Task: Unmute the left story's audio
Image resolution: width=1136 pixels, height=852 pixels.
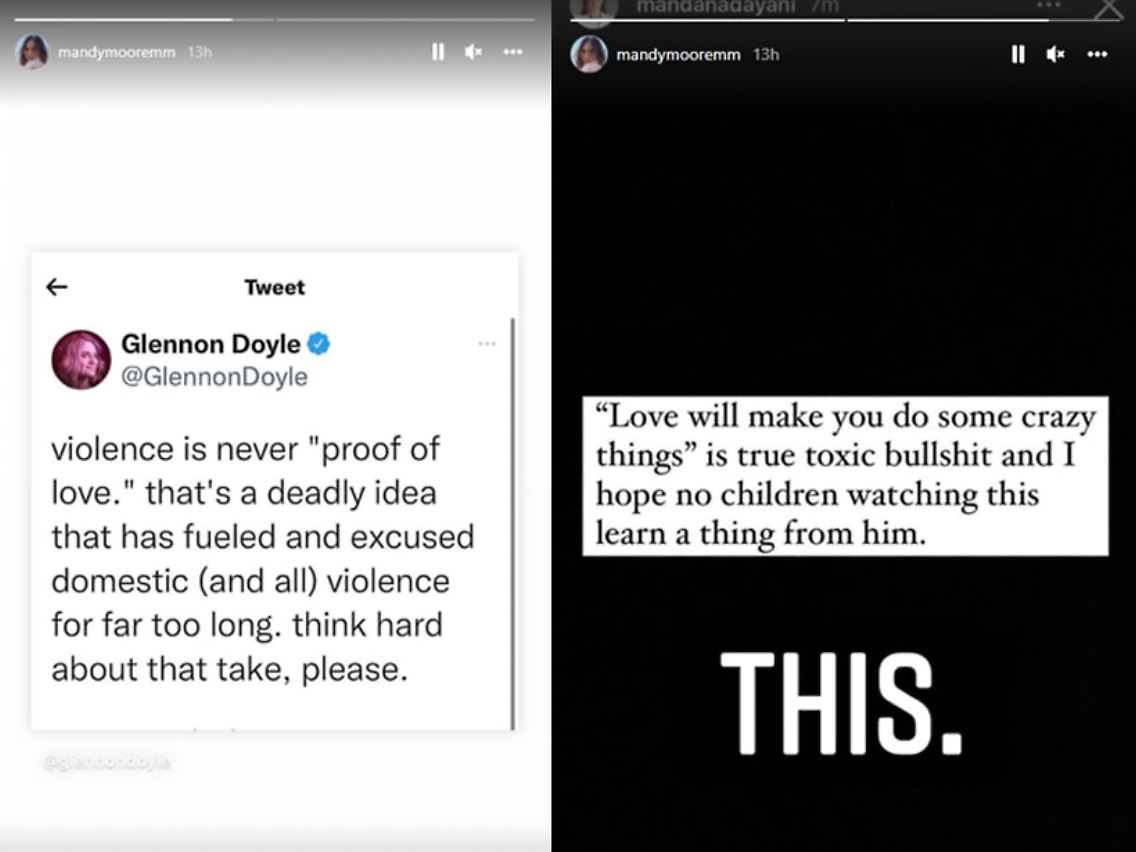Action: click(x=474, y=52)
